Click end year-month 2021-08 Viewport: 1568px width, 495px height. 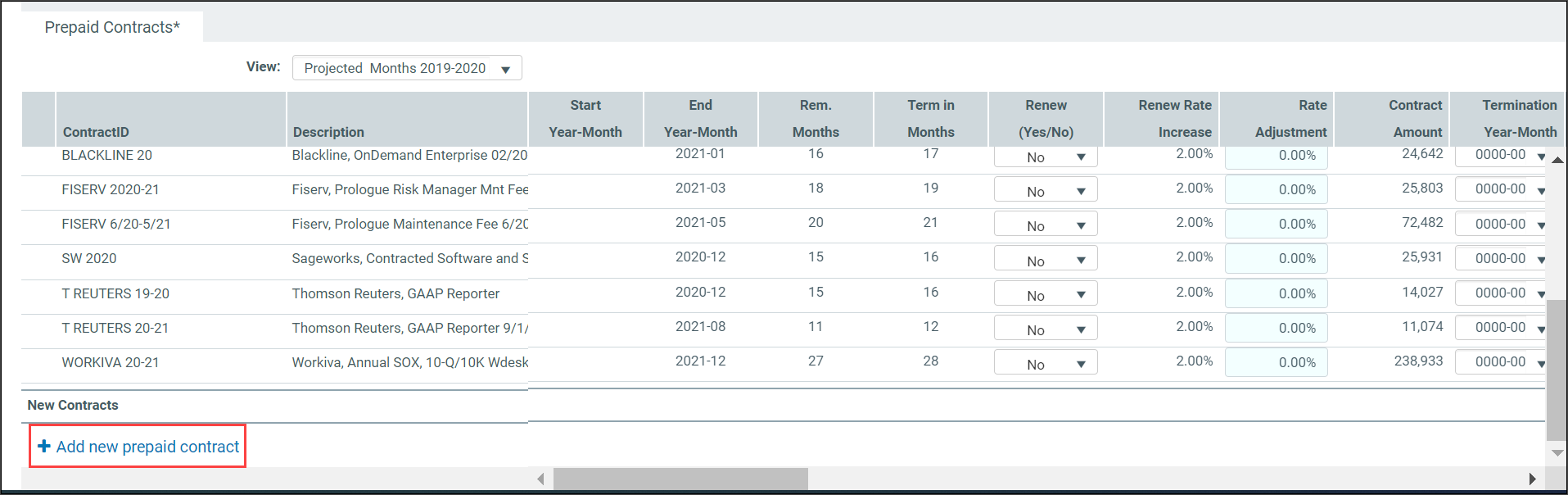pyautogui.click(x=700, y=326)
